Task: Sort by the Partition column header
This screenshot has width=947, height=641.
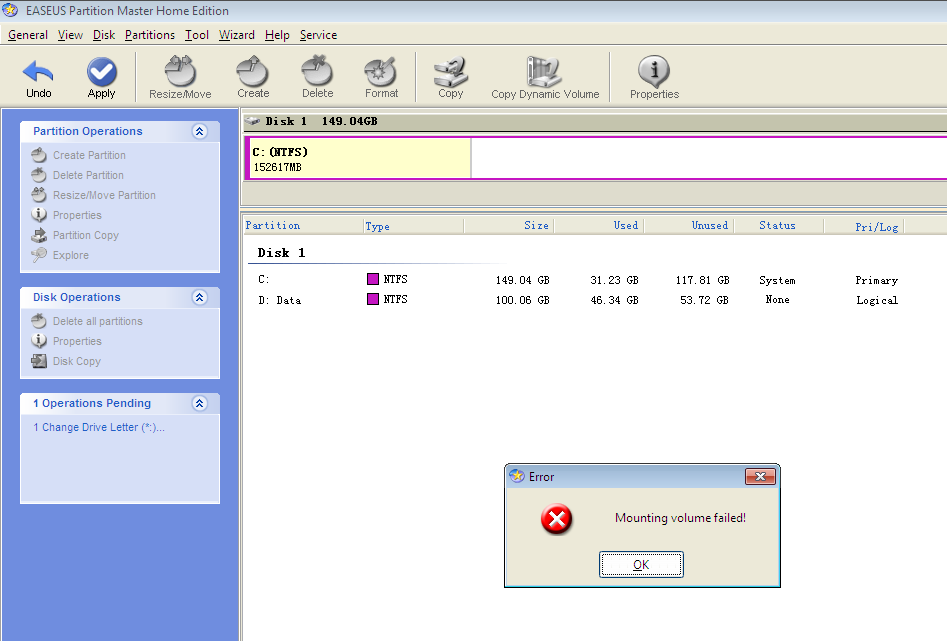Action: [272, 225]
